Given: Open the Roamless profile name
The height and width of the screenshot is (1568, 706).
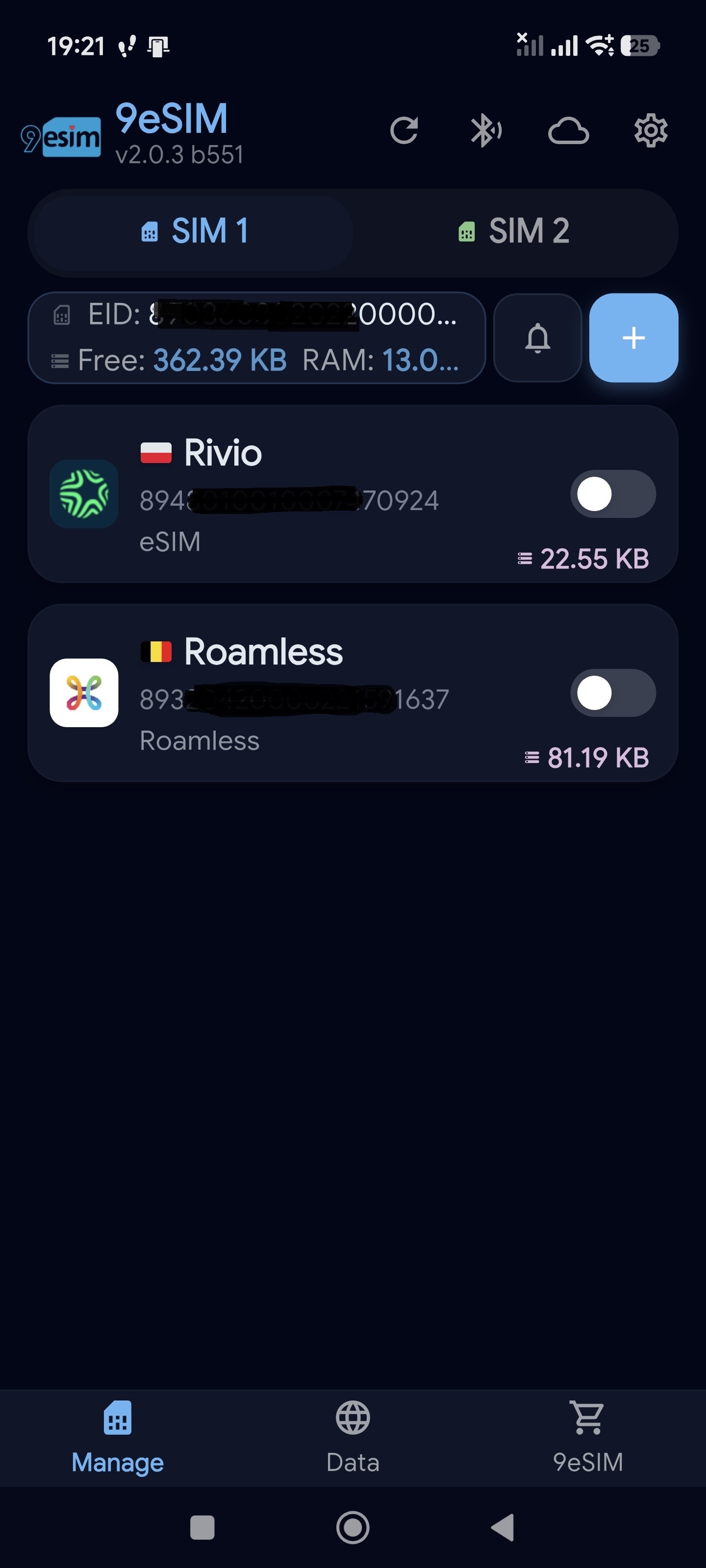Looking at the screenshot, I should click(x=263, y=652).
